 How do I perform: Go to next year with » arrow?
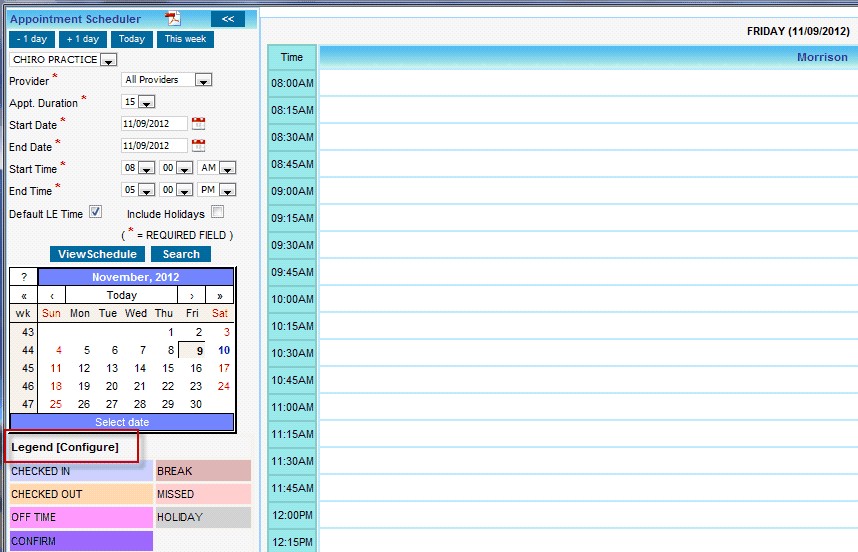tap(220, 295)
